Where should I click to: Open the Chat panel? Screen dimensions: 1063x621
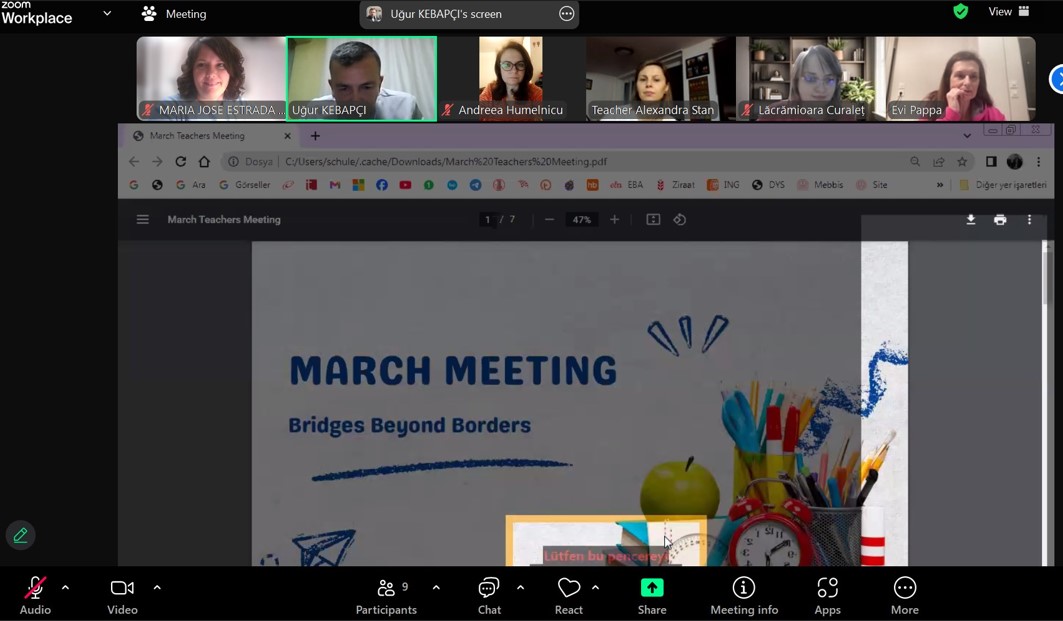[x=489, y=596]
